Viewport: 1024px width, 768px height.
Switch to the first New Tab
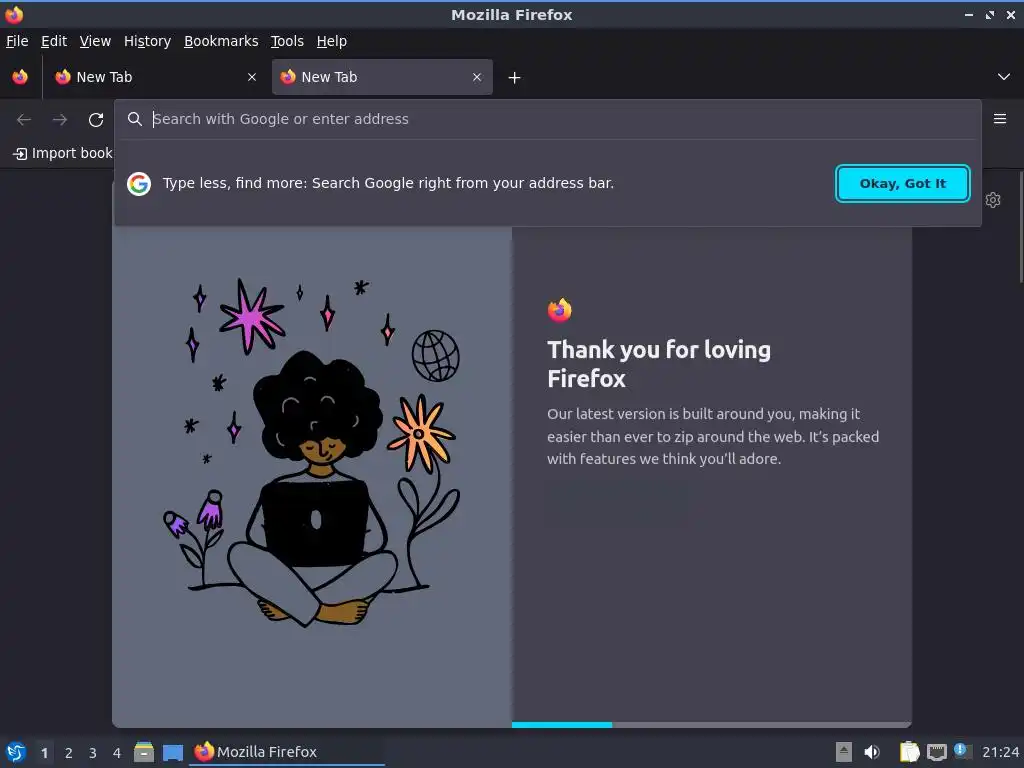(x=155, y=77)
